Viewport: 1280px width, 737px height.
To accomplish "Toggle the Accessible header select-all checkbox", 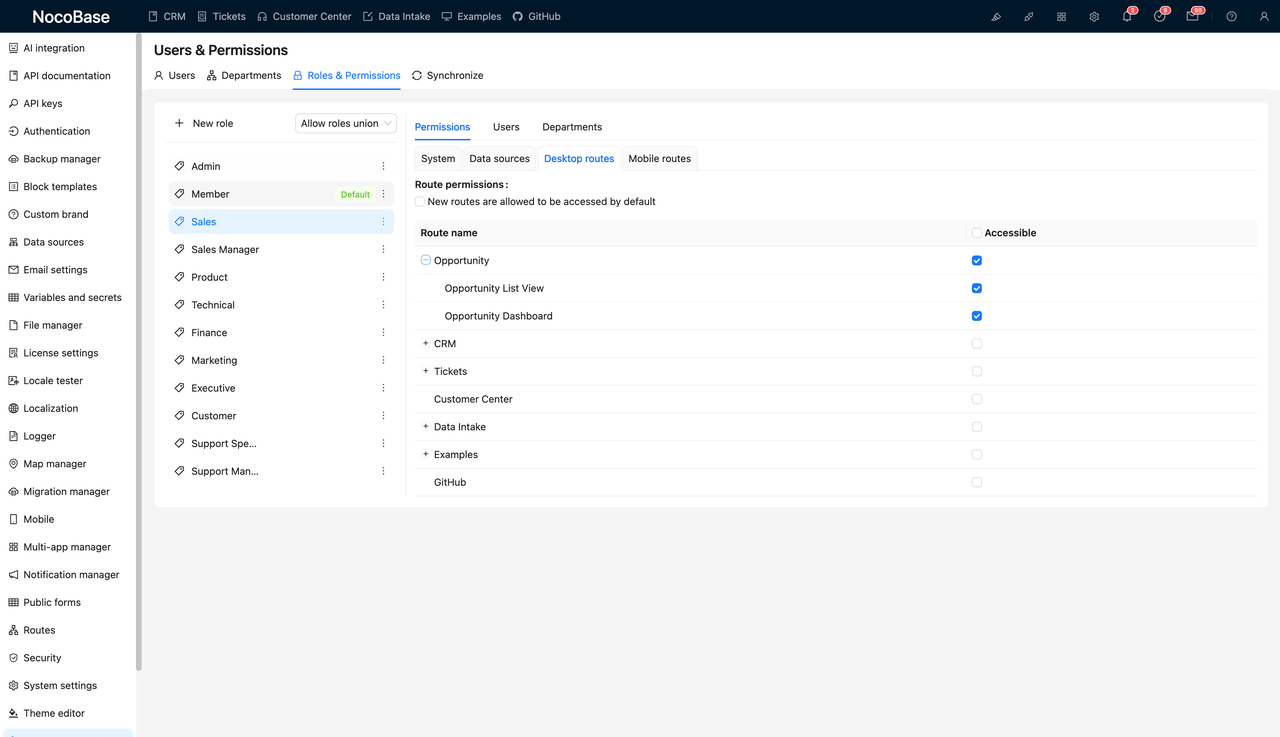I will tap(976, 233).
